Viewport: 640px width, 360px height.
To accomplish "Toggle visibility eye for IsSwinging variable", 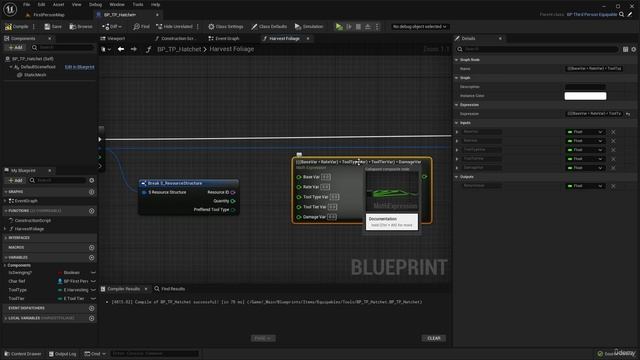I will coord(93,273).
